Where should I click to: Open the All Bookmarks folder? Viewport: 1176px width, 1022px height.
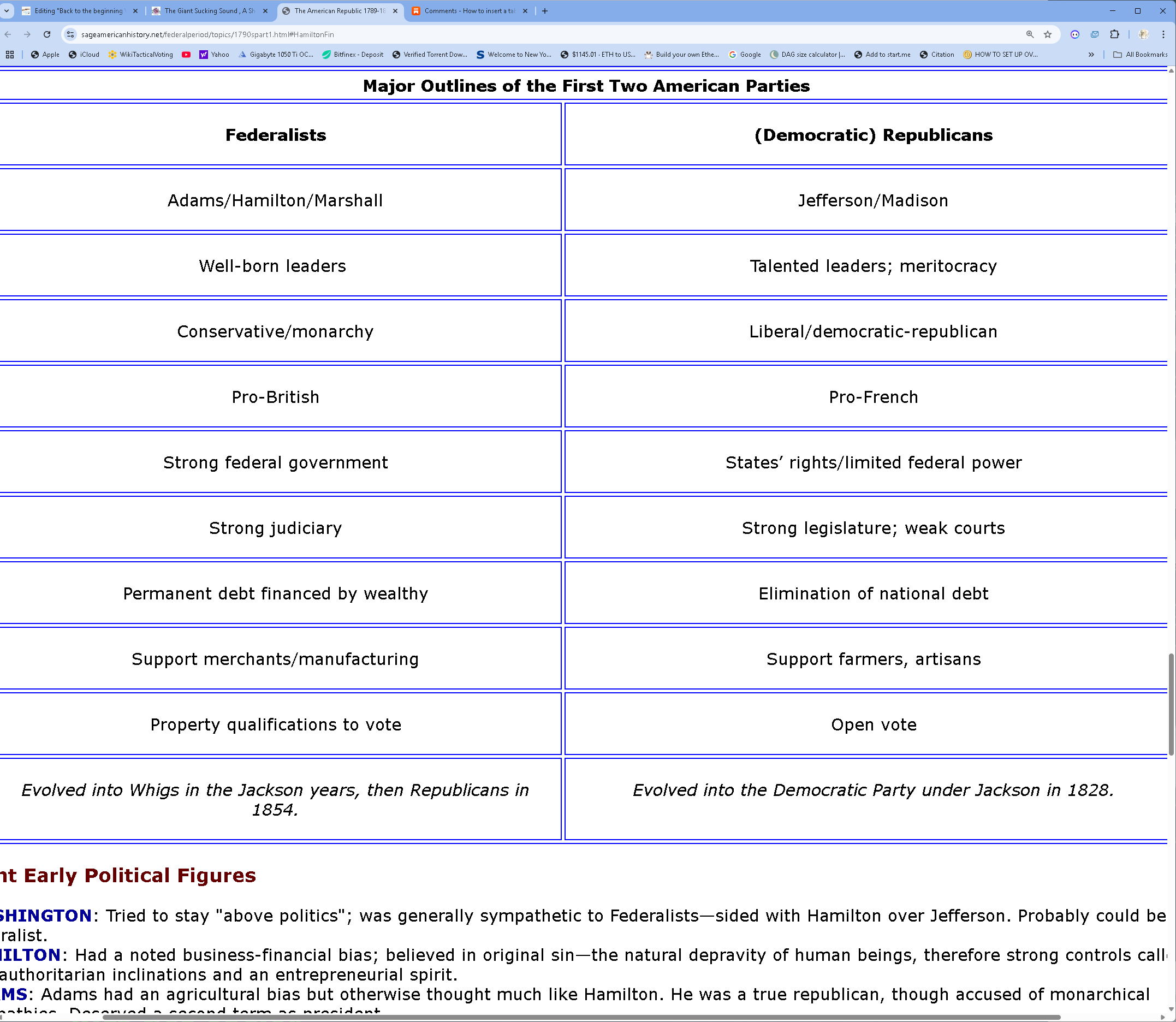click(x=1140, y=55)
